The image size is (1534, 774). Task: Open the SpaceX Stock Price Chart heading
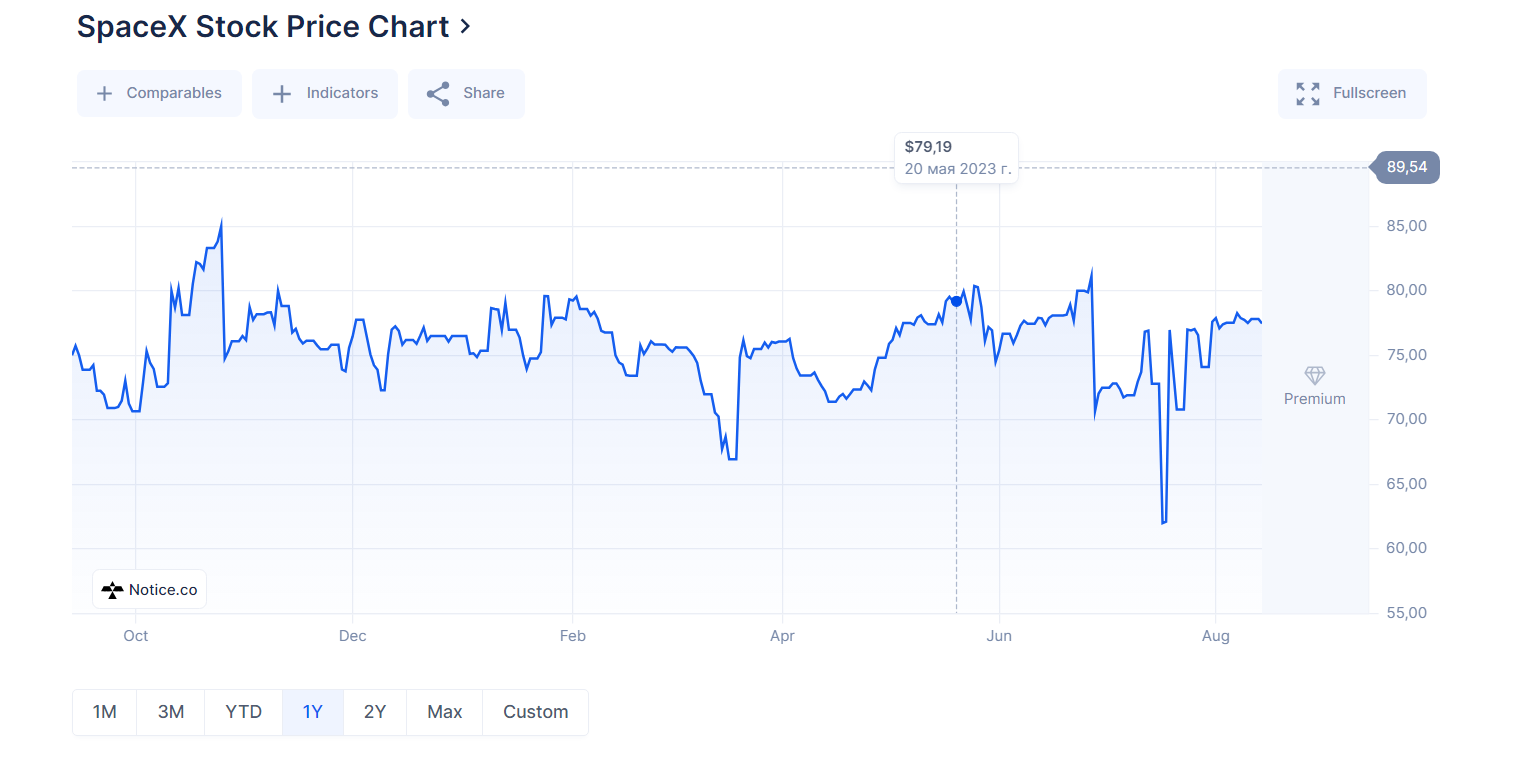pyautogui.click(x=263, y=27)
